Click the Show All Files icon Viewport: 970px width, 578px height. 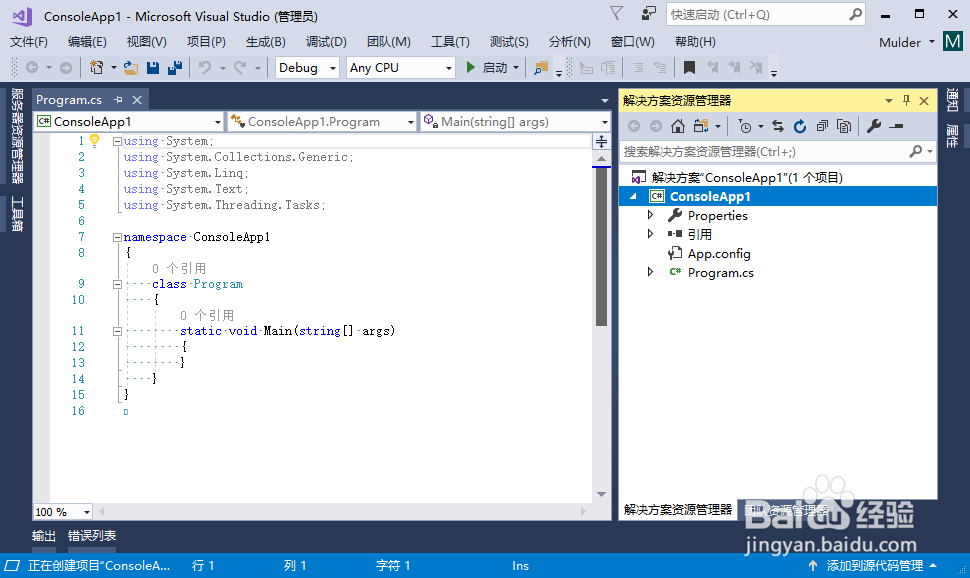coord(844,126)
